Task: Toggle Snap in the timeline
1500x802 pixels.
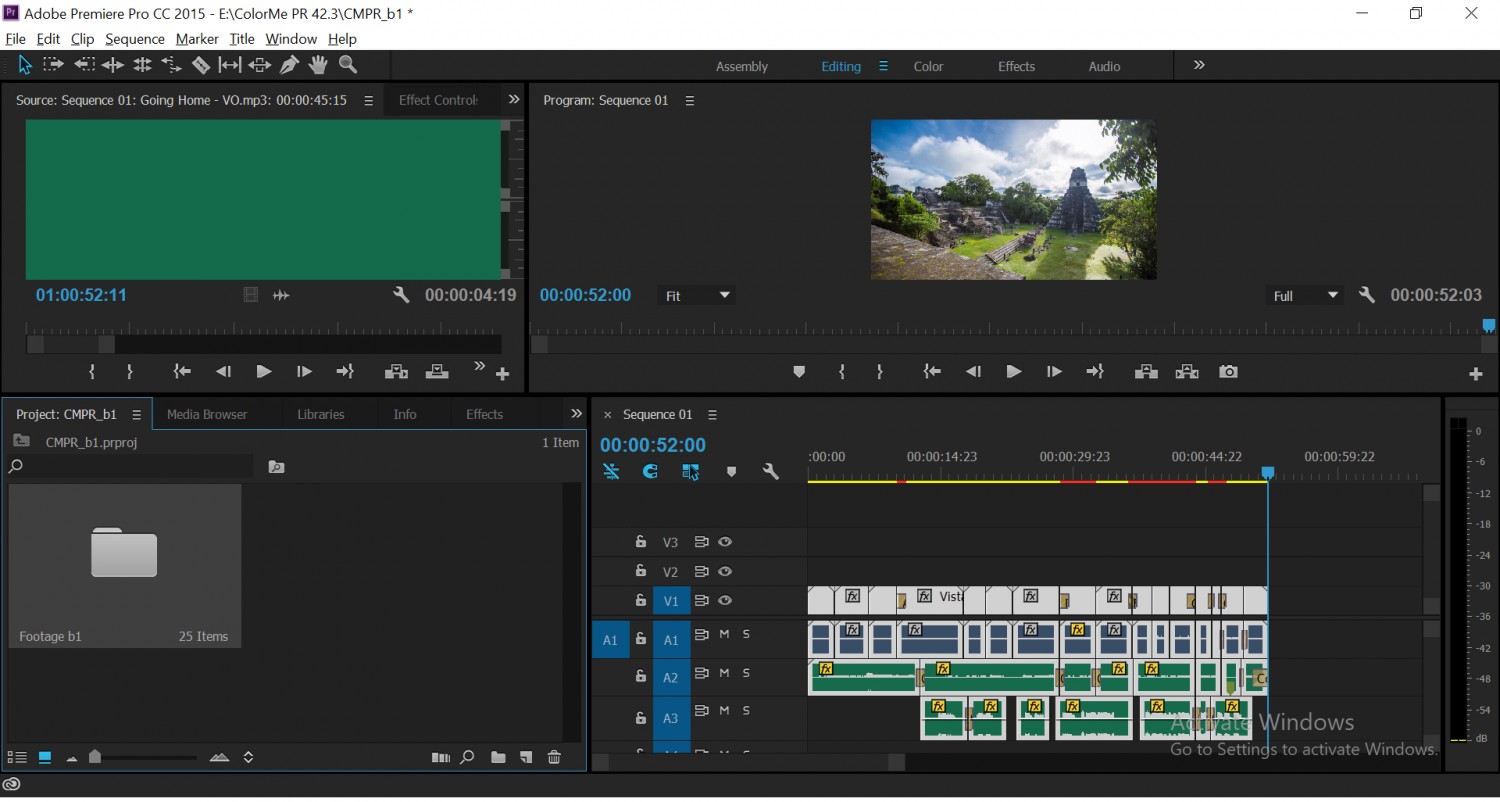Action: 650,471
